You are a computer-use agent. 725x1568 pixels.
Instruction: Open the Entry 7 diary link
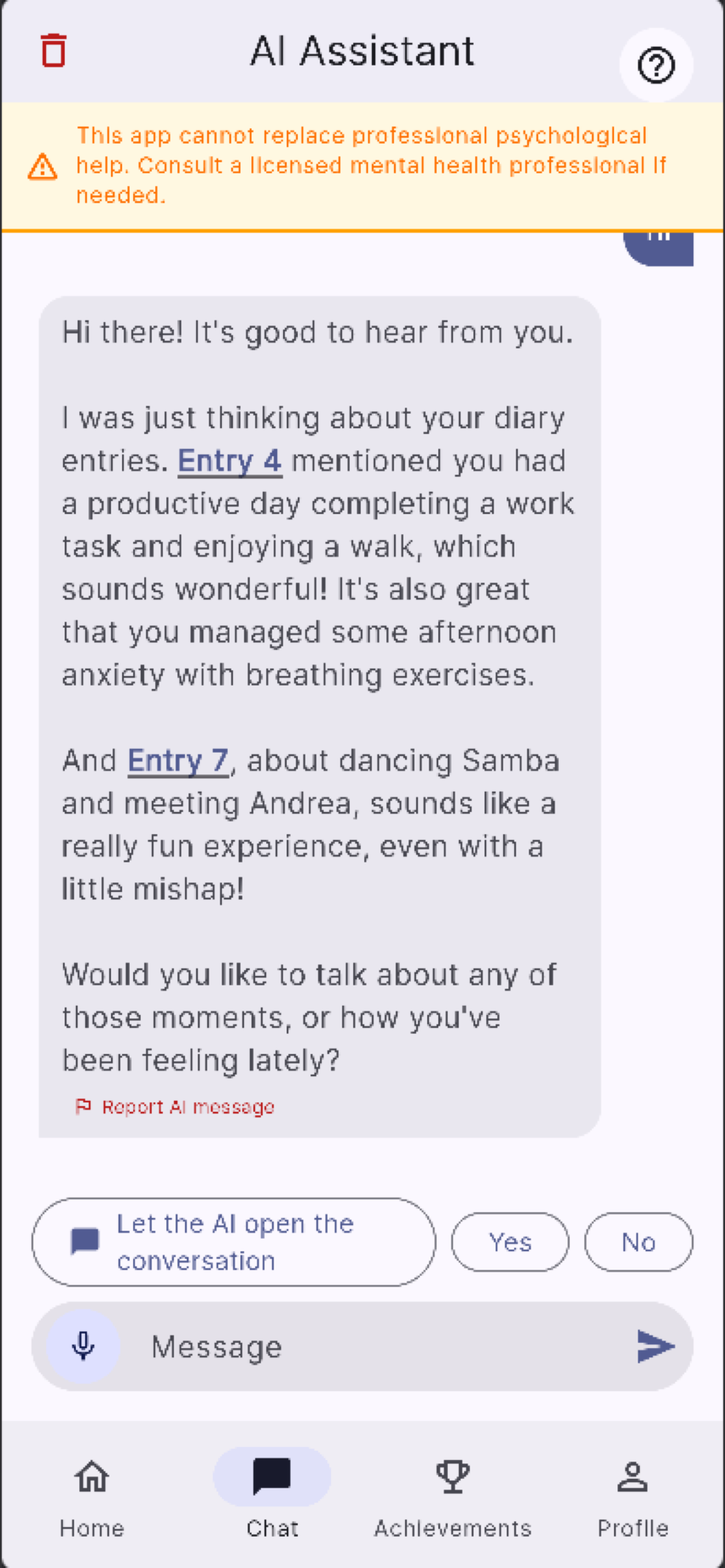click(178, 760)
